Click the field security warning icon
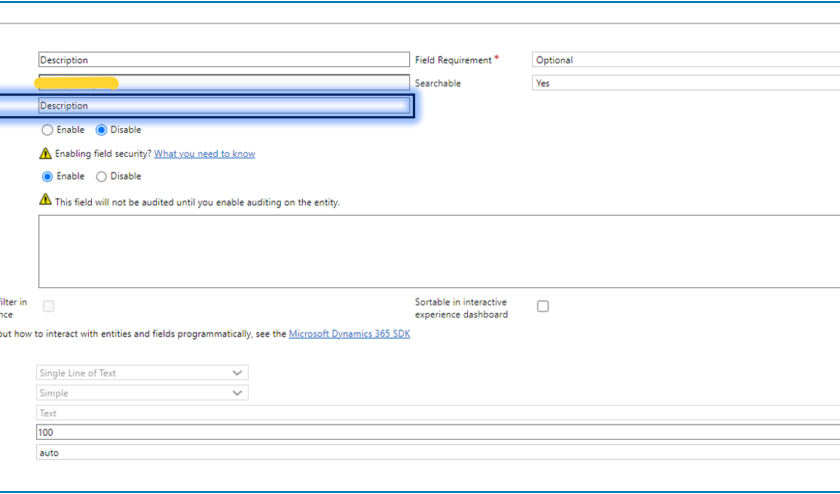This screenshot has height=494, width=840. (44, 154)
